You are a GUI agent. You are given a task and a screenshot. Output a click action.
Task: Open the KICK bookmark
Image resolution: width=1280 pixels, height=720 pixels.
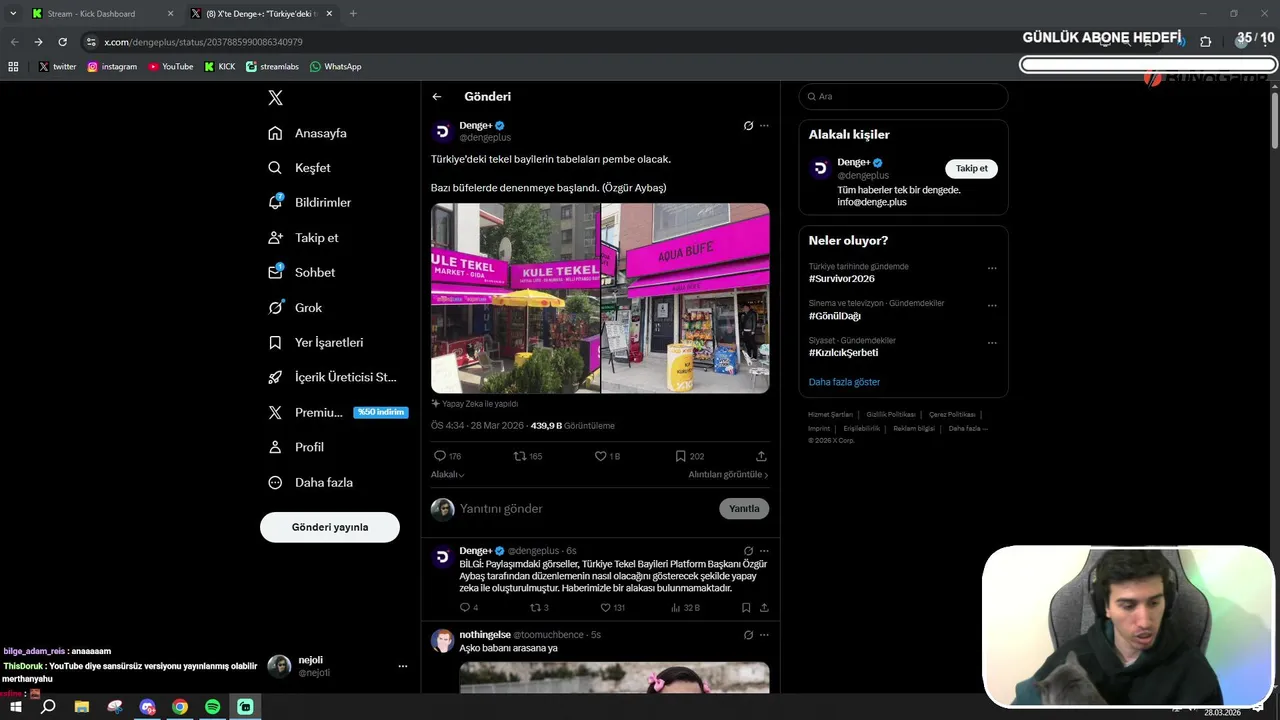220,67
